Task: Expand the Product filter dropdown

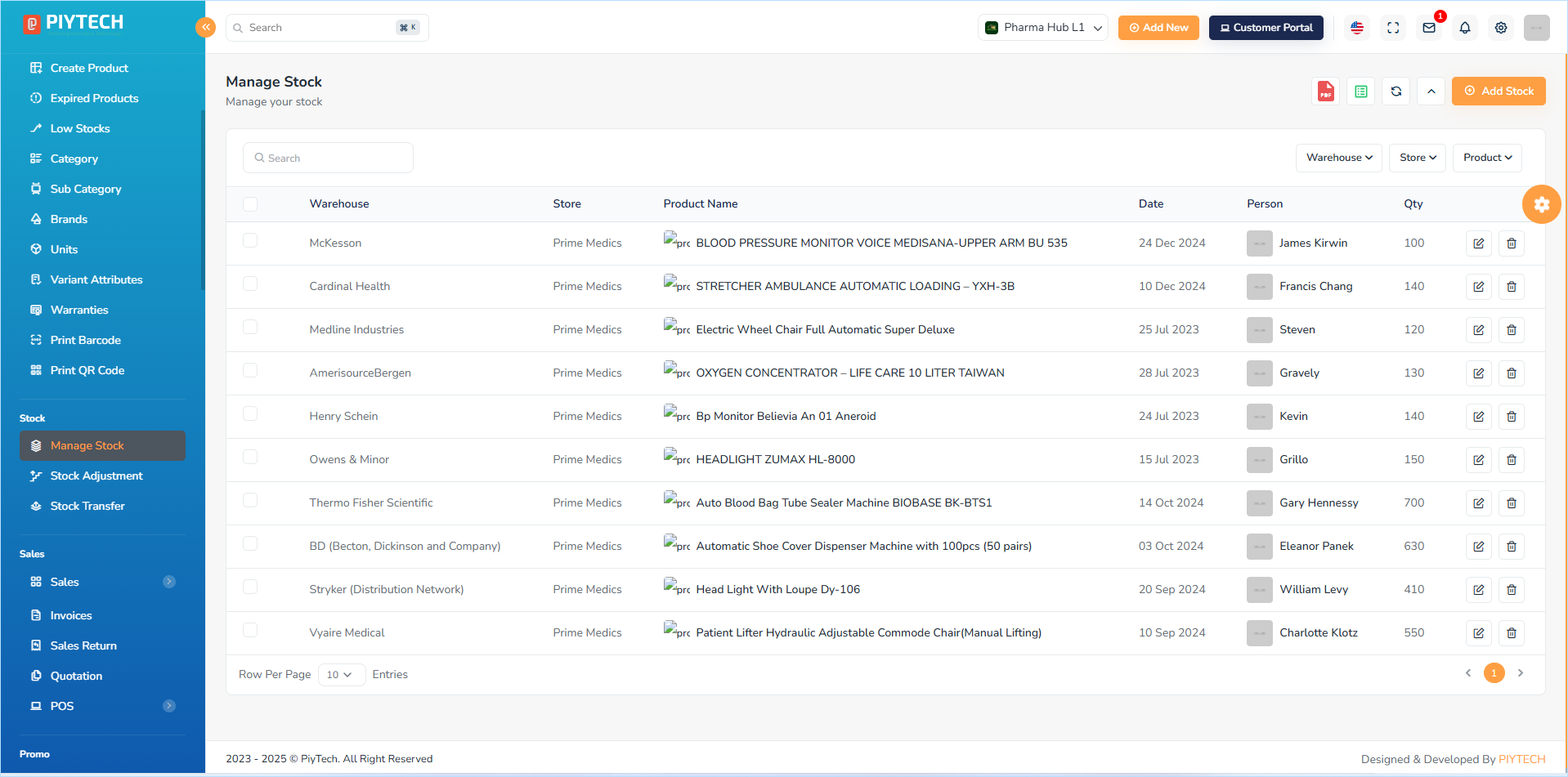Action: pos(1487,158)
